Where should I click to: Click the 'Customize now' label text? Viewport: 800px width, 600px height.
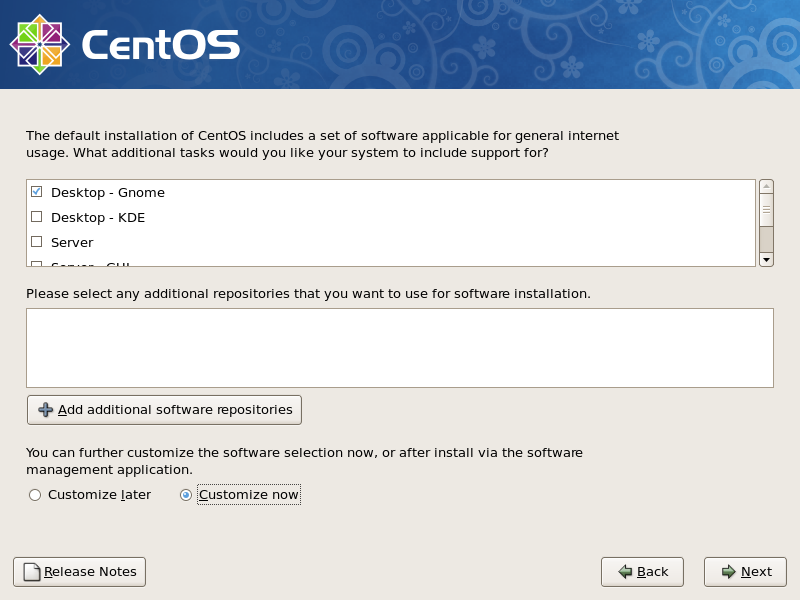pyautogui.click(x=248, y=495)
